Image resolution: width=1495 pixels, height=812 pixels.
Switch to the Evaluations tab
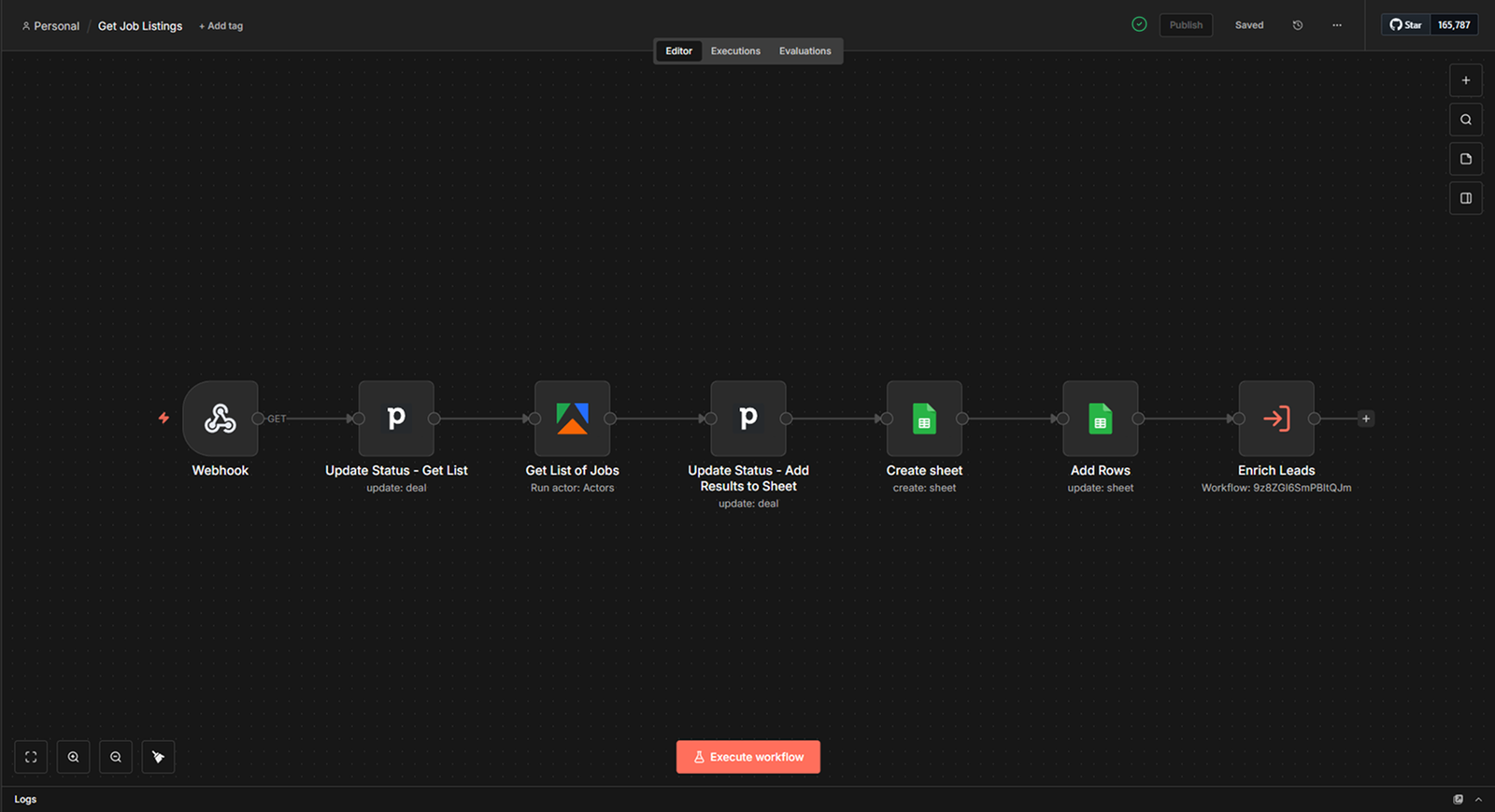pyautogui.click(x=804, y=51)
